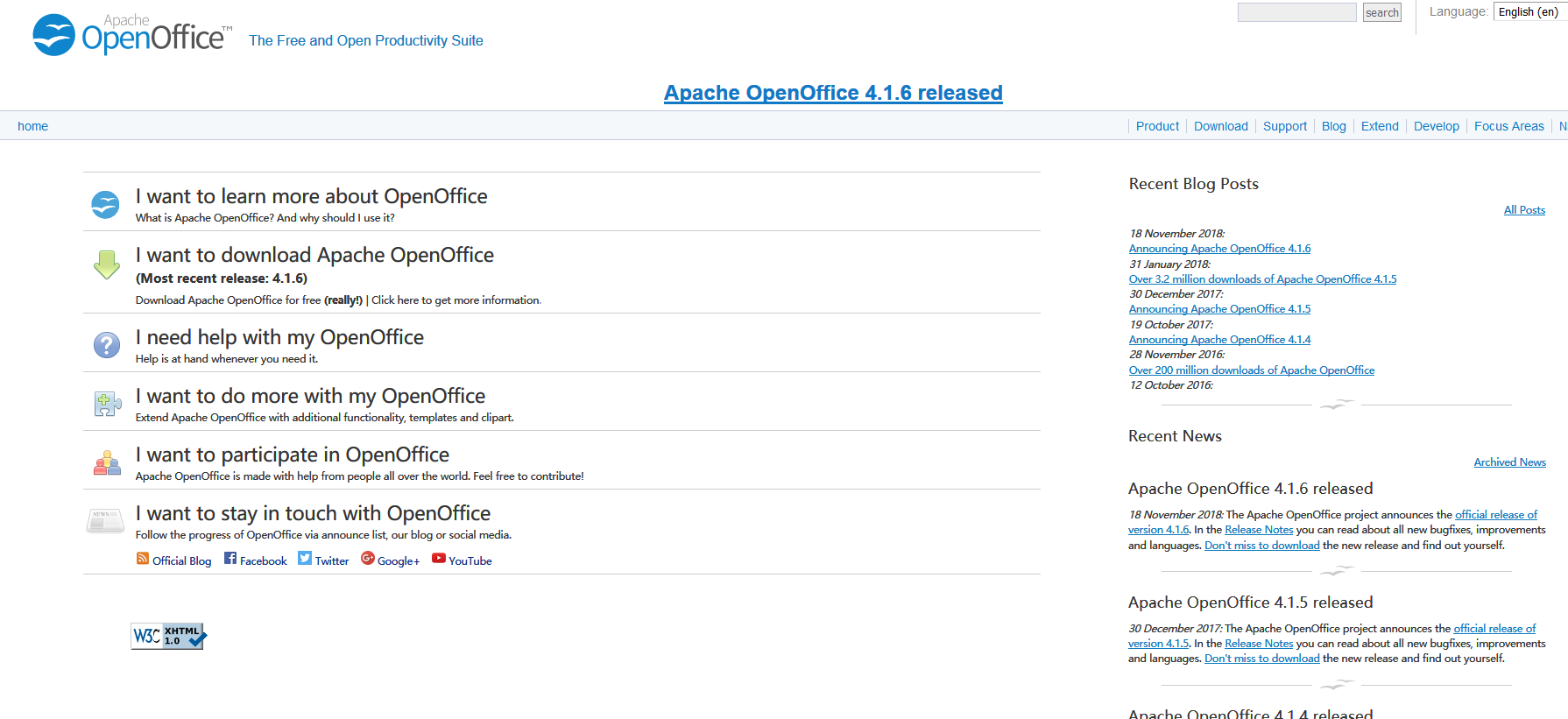Screen dimensions: 1568x719
Task: Open the Support menu item
Action: 1284,126
